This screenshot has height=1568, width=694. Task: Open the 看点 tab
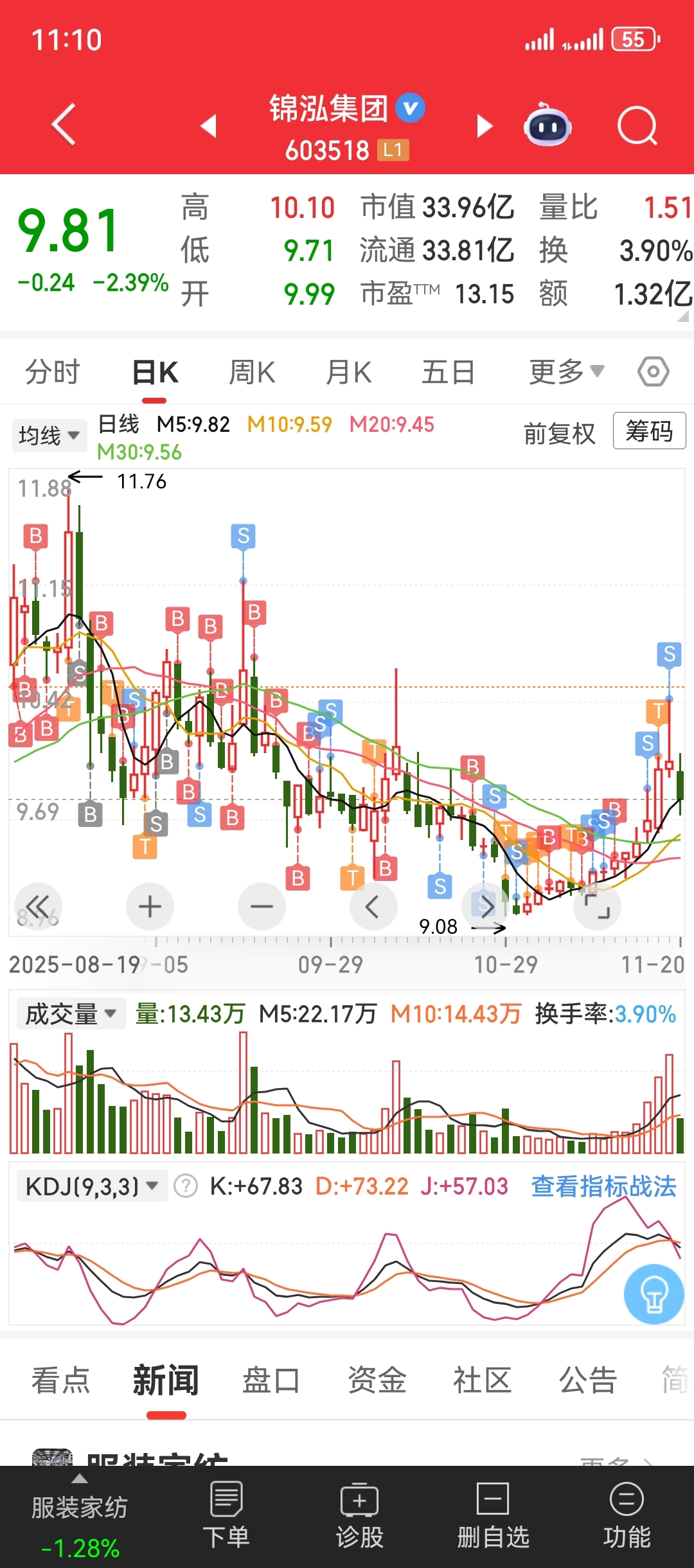(61, 1380)
